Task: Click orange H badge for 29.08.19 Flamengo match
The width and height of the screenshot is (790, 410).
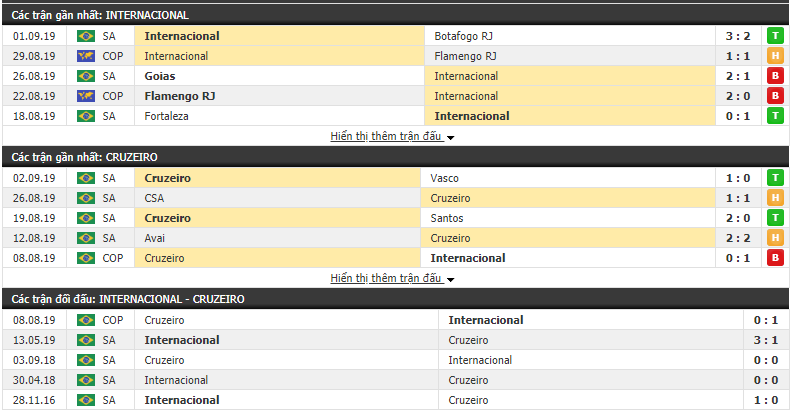Action: pos(775,56)
